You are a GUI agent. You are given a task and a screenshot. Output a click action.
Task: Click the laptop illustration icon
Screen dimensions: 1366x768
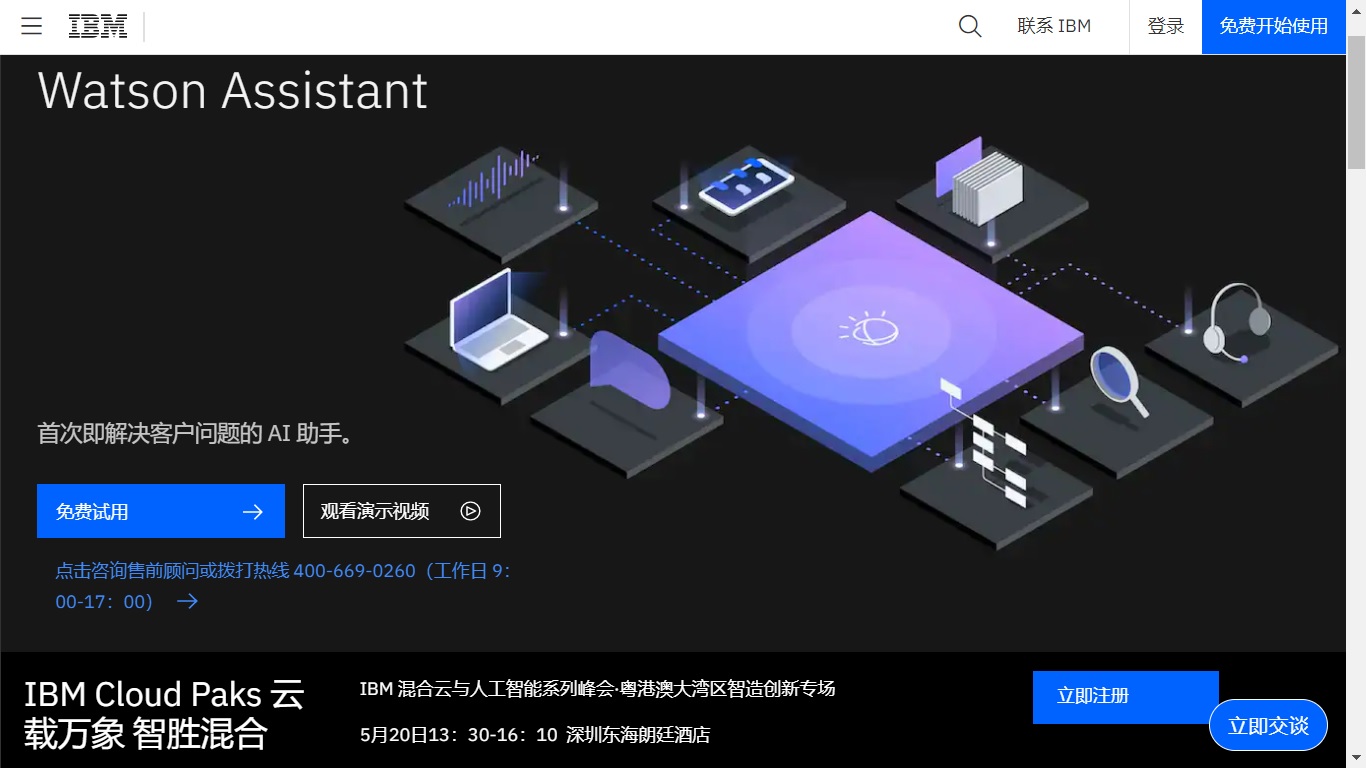497,321
